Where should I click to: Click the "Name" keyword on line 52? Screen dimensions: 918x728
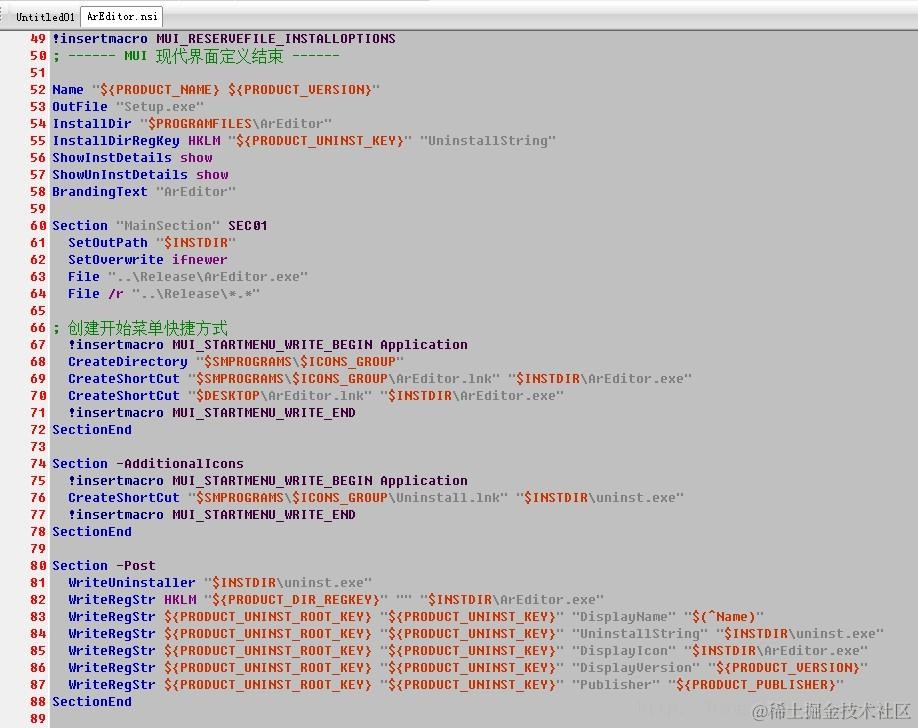[68, 90]
